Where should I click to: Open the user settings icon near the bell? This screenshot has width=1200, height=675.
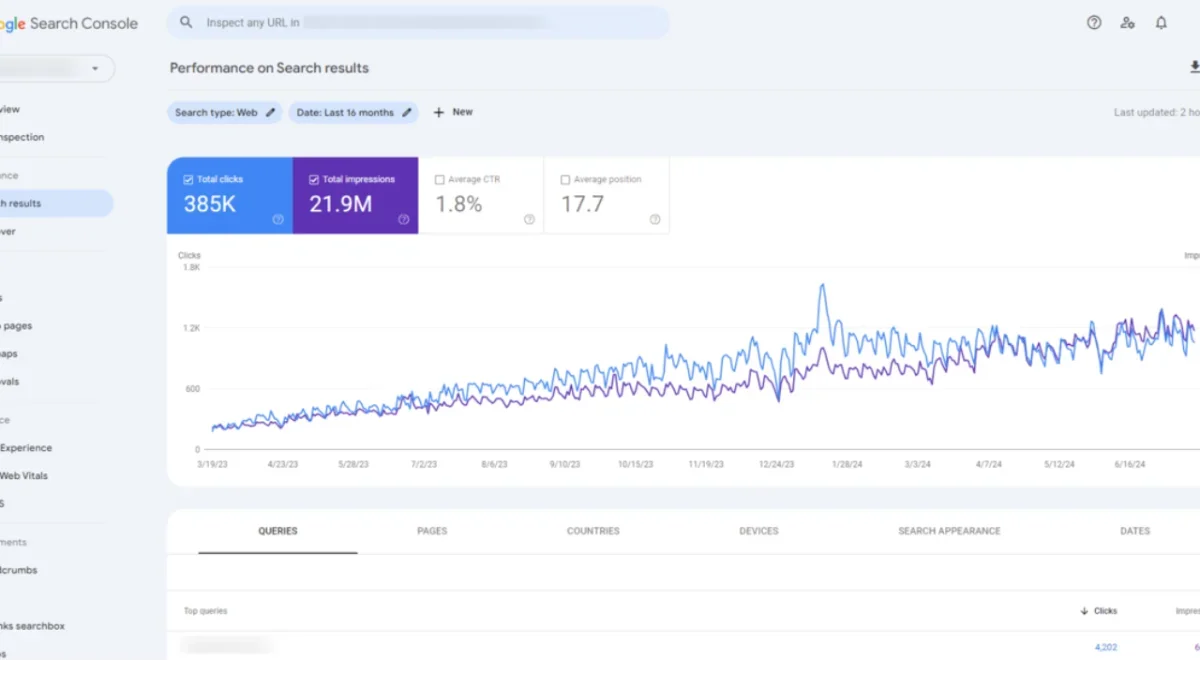[1128, 22]
